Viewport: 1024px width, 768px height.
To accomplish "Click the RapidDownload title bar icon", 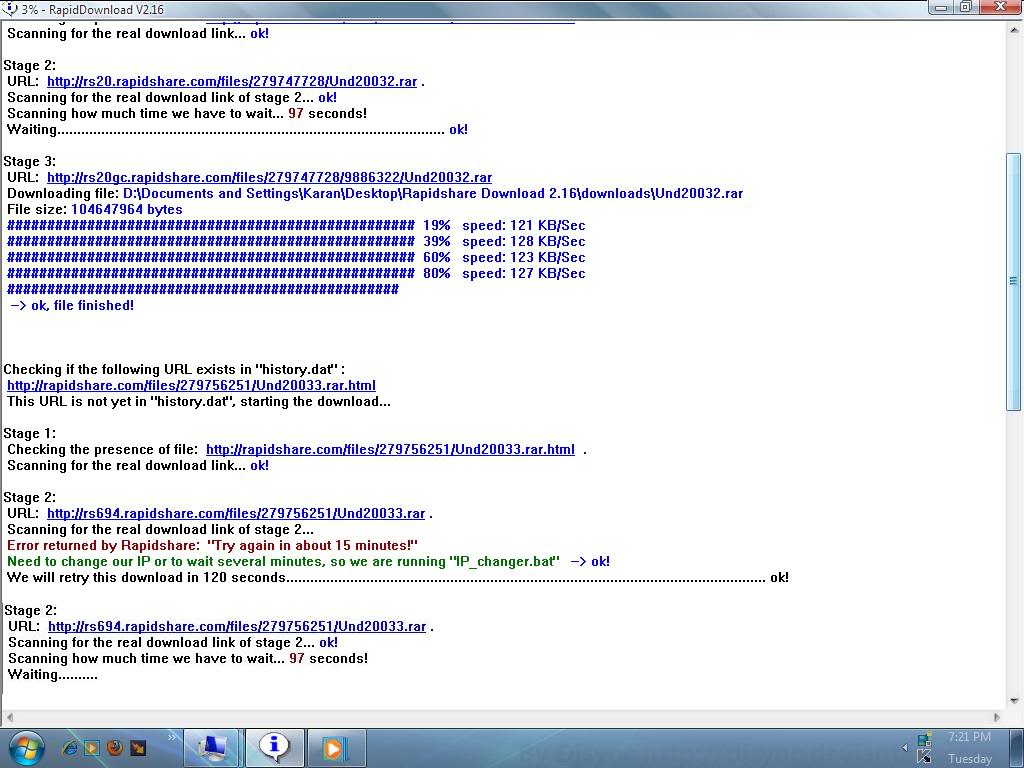I will (9, 8).
